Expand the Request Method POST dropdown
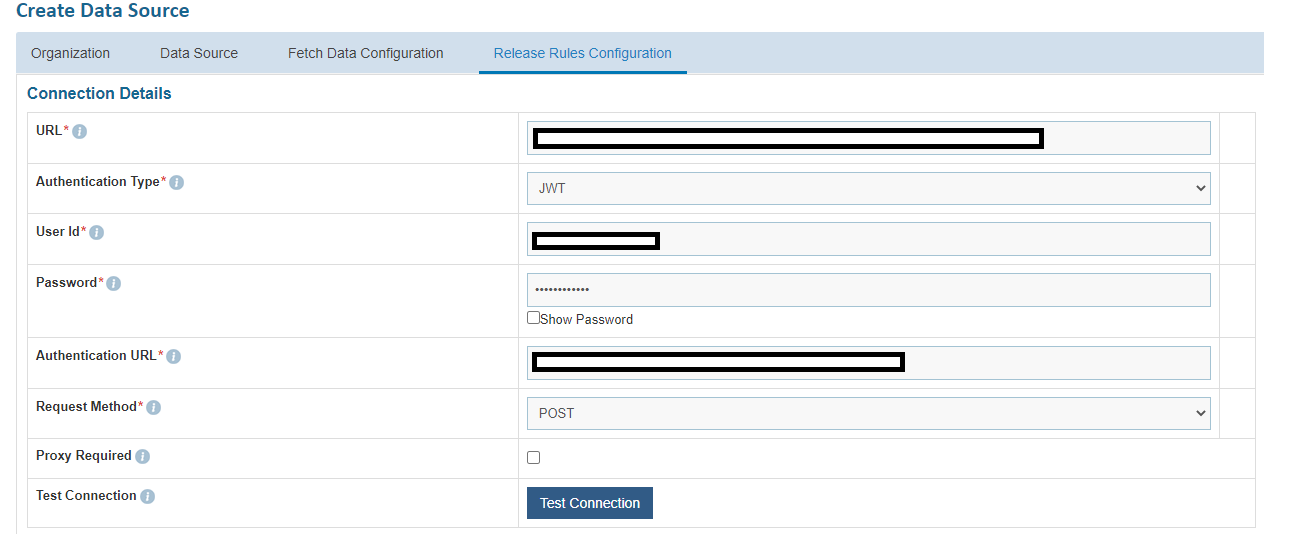The width and height of the screenshot is (1302, 556). pos(868,413)
